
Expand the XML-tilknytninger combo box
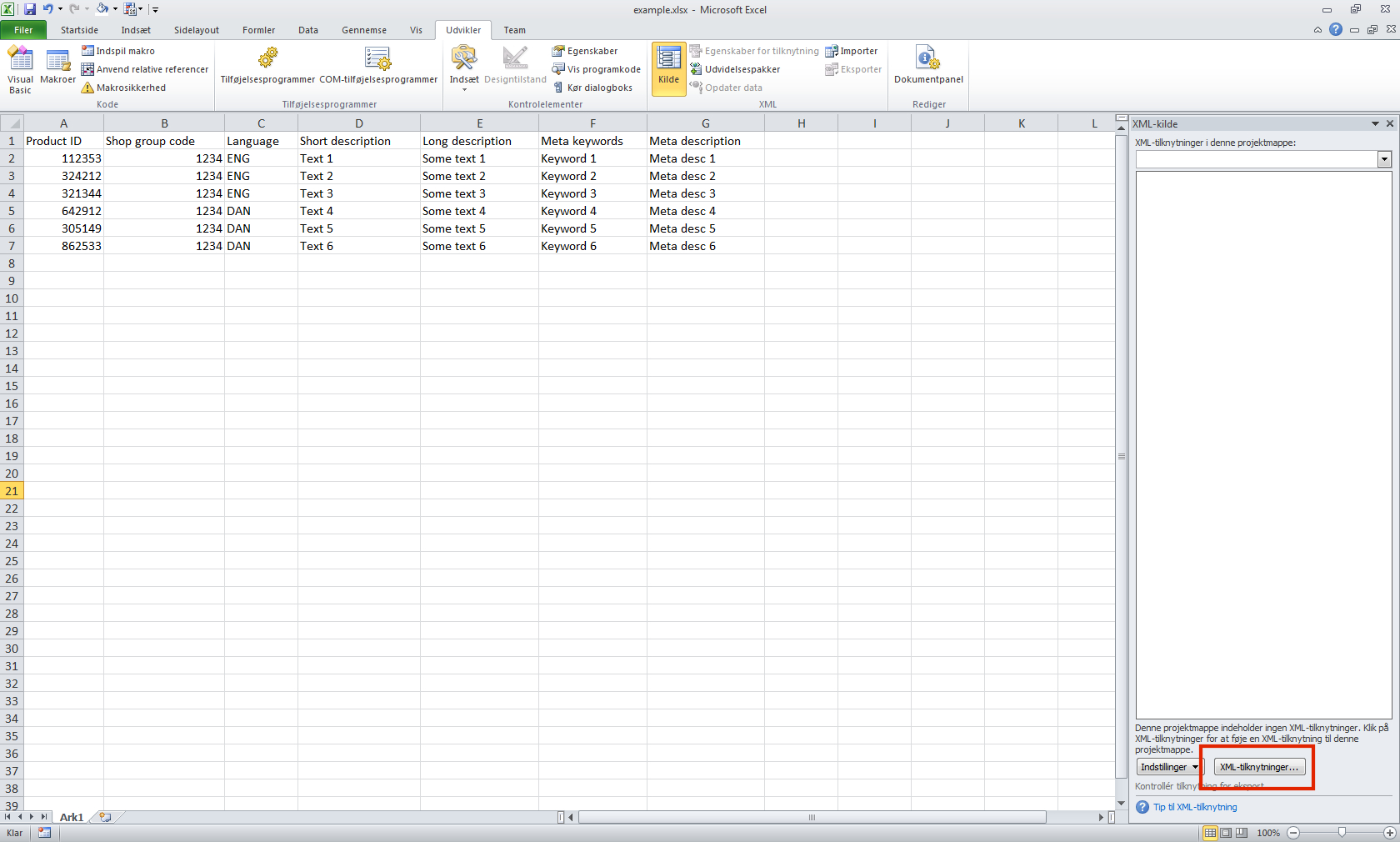1384,159
